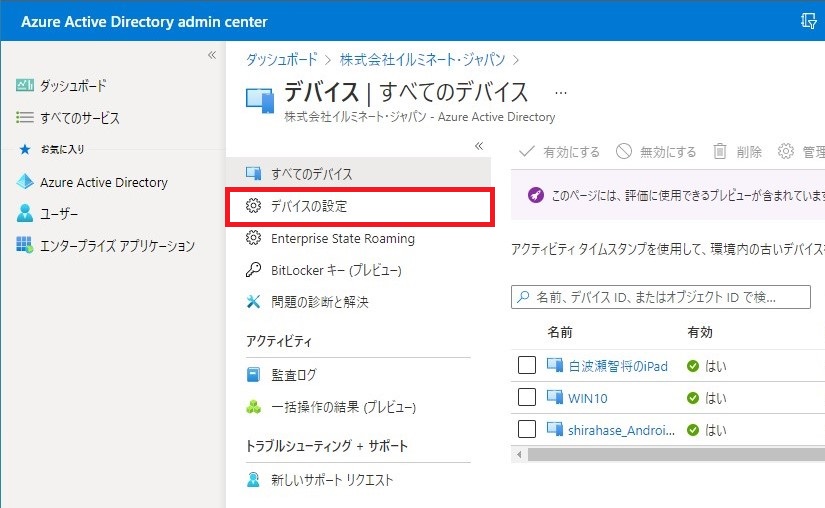
Task: Click the 新しいサポート リクエスト person icon
Action: coord(253,480)
